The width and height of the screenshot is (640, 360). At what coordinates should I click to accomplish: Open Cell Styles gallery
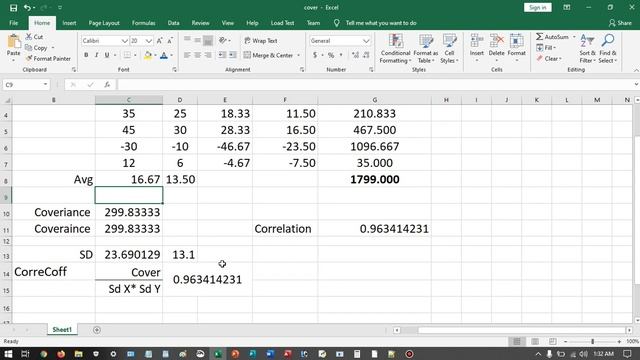click(449, 49)
